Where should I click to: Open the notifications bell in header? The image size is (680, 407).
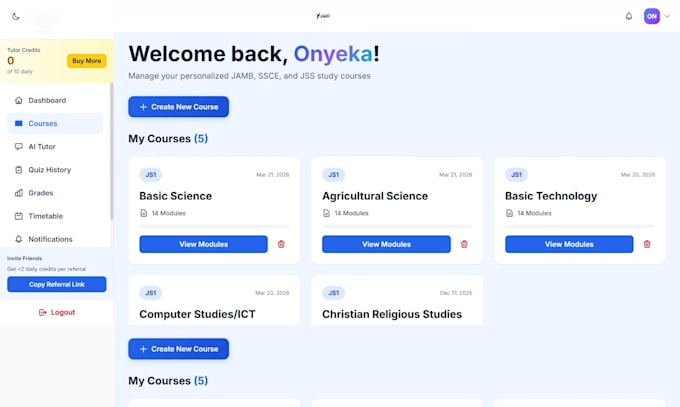pyautogui.click(x=628, y=16)
